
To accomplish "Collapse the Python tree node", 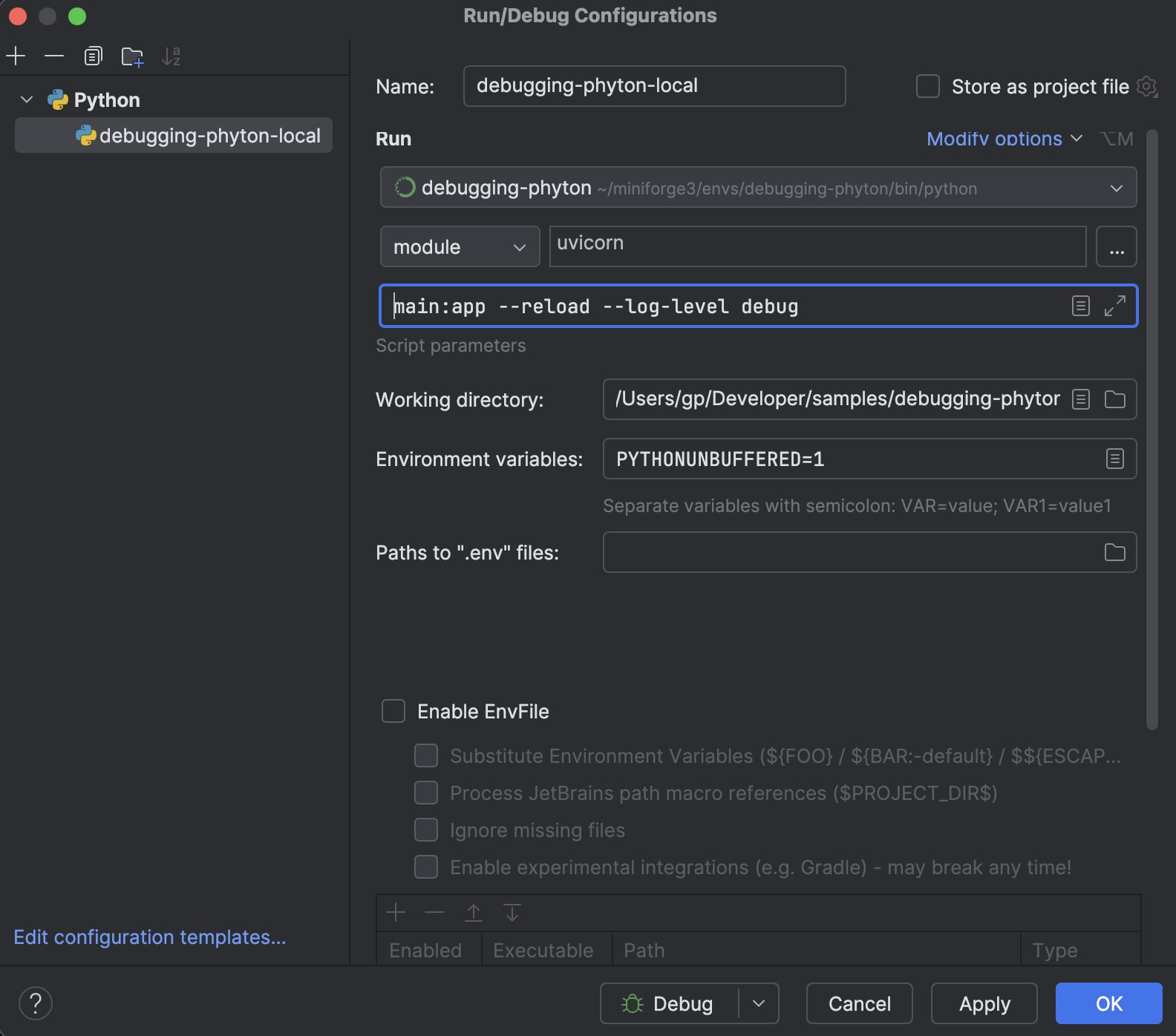I will 27,99.
